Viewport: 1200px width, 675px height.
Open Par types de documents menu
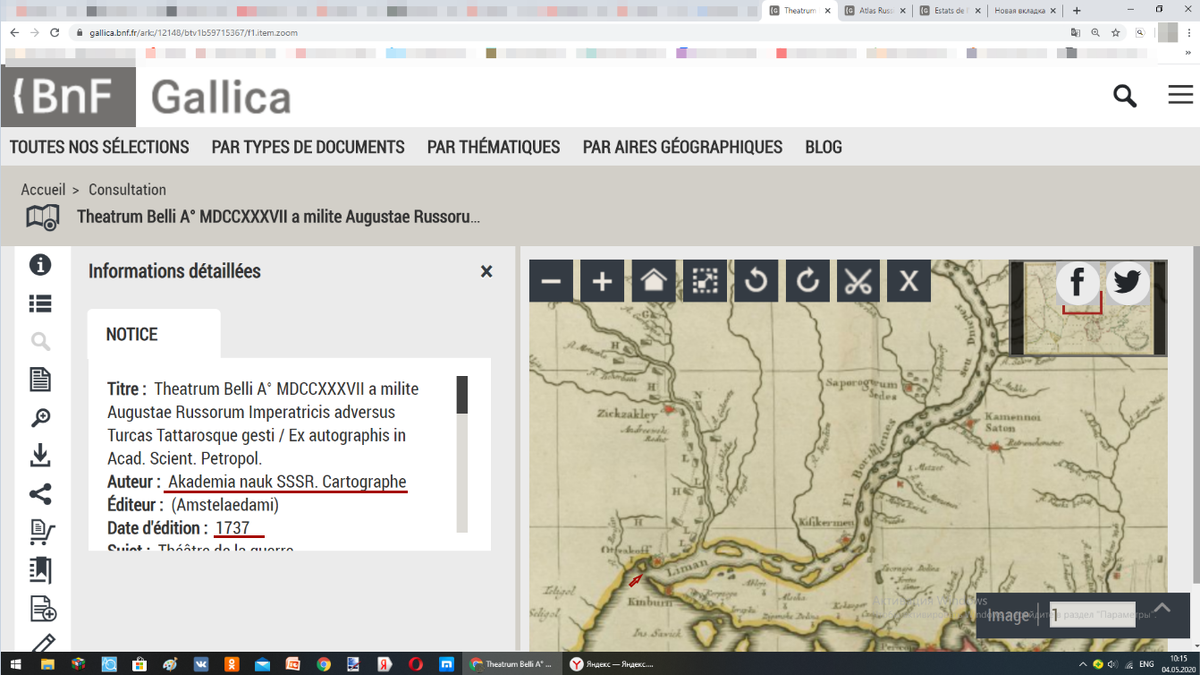coord(308,147)
